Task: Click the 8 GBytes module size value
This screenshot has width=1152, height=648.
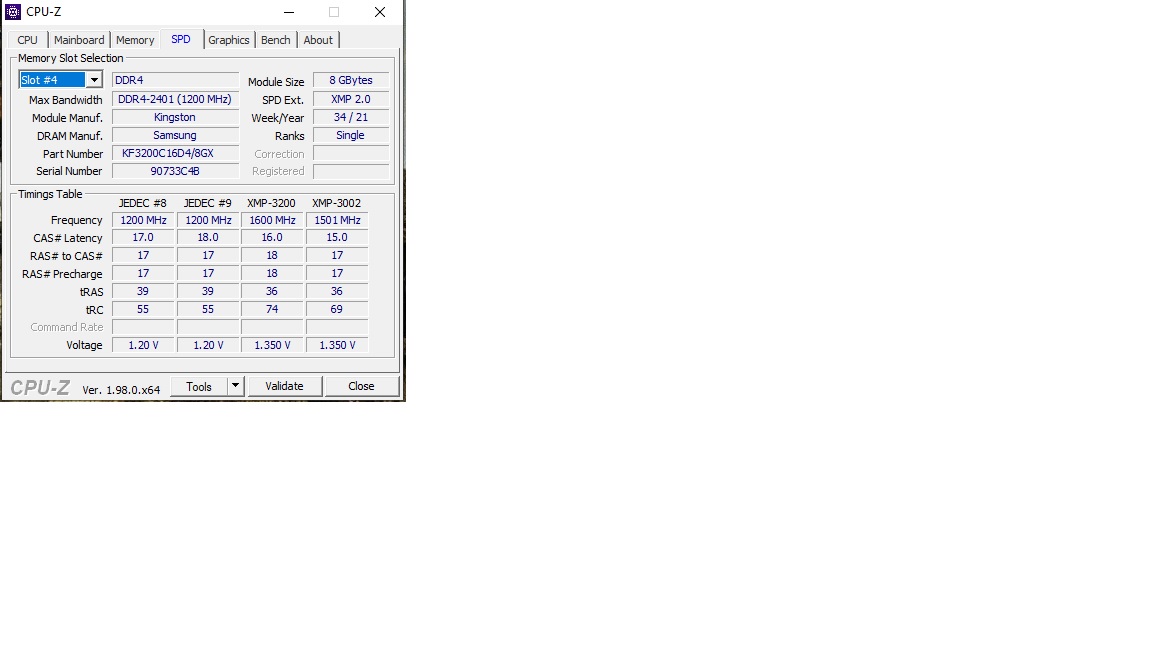Action: click(350, 80)
